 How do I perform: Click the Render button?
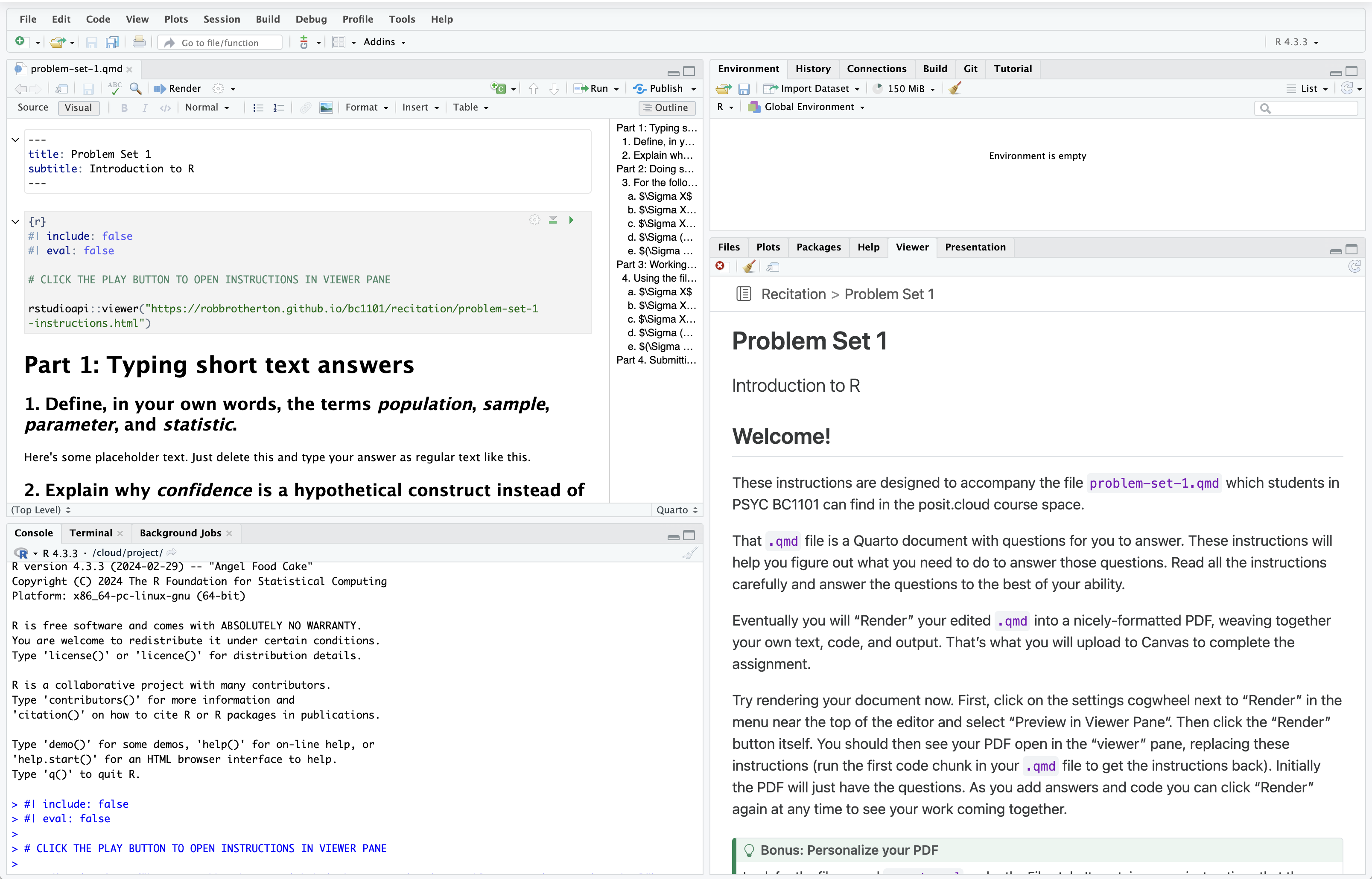click(178, 88)
